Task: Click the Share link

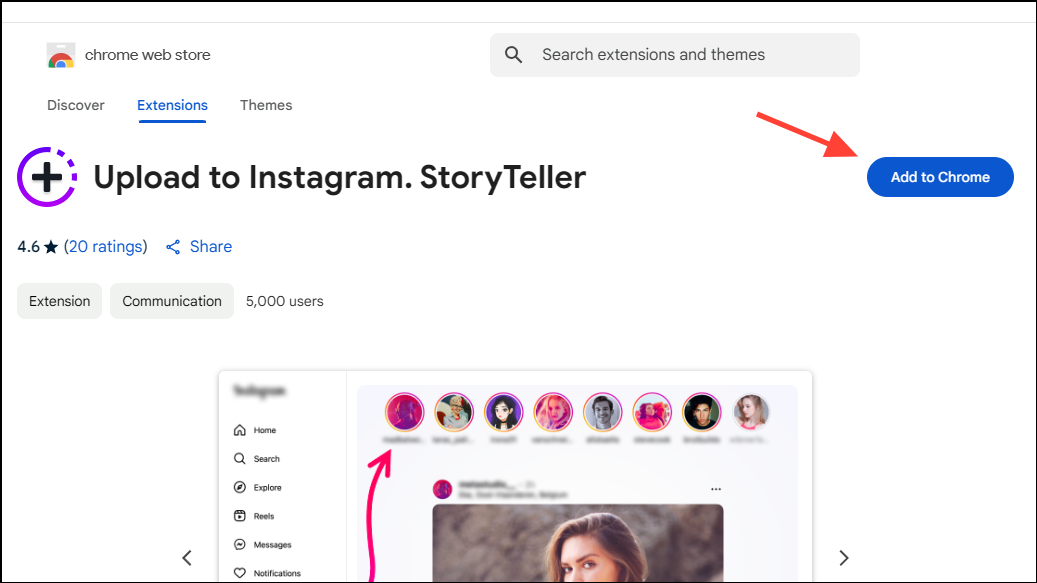Action: pos(211,247)
